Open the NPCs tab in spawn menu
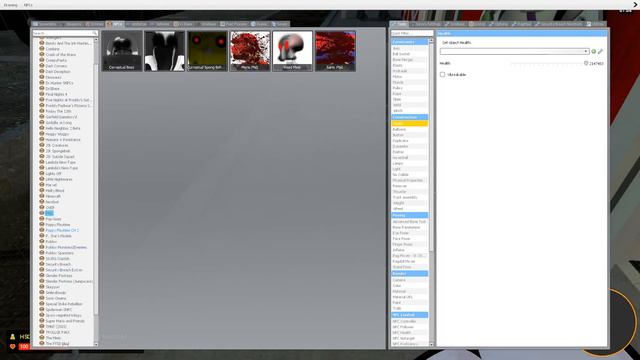 [115, 24]
